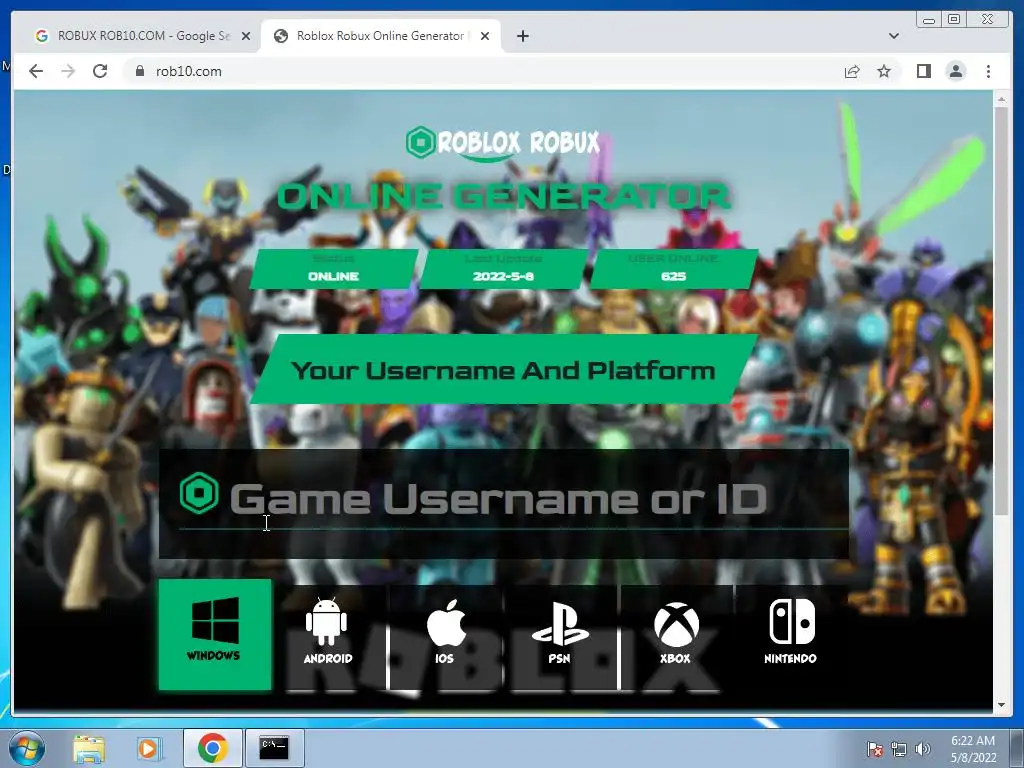1024x768 pixels.
Task: Reload the rob10.com page
Action: (100, 71)
